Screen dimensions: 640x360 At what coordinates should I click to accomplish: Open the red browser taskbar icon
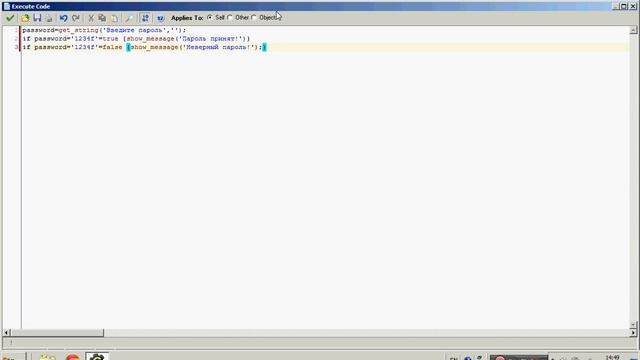coord(72,357)
